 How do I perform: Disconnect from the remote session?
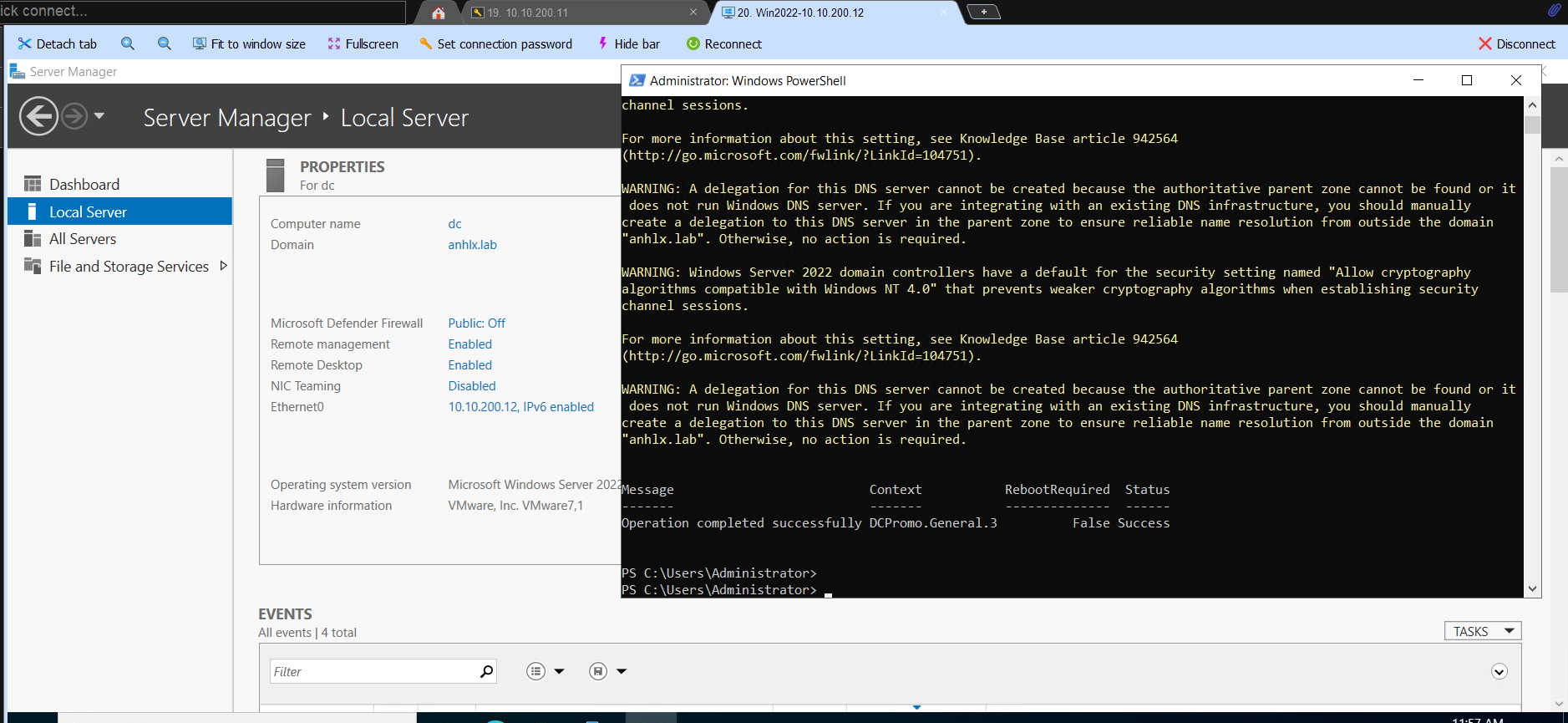(1516, 43)
